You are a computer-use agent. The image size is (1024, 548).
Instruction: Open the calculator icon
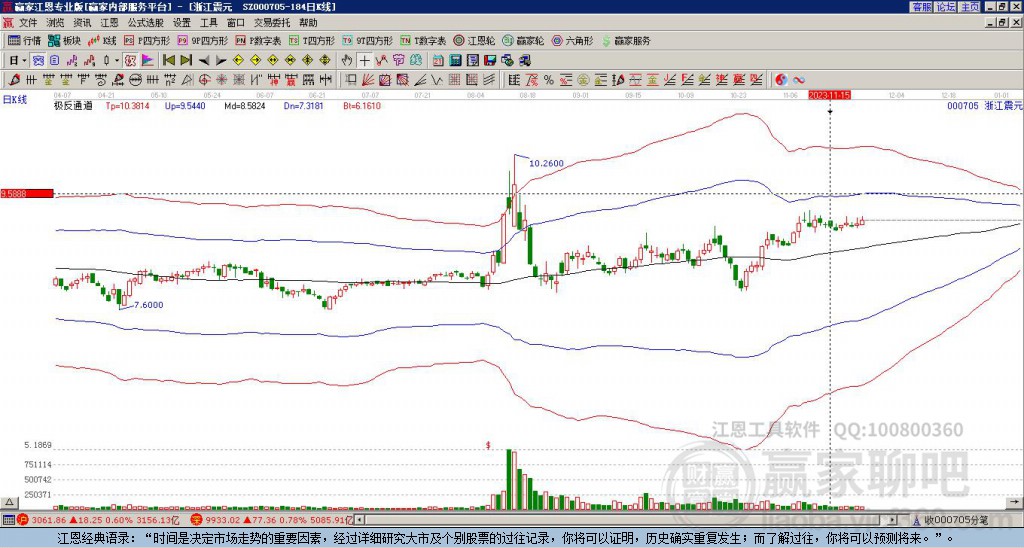point(455,61)
